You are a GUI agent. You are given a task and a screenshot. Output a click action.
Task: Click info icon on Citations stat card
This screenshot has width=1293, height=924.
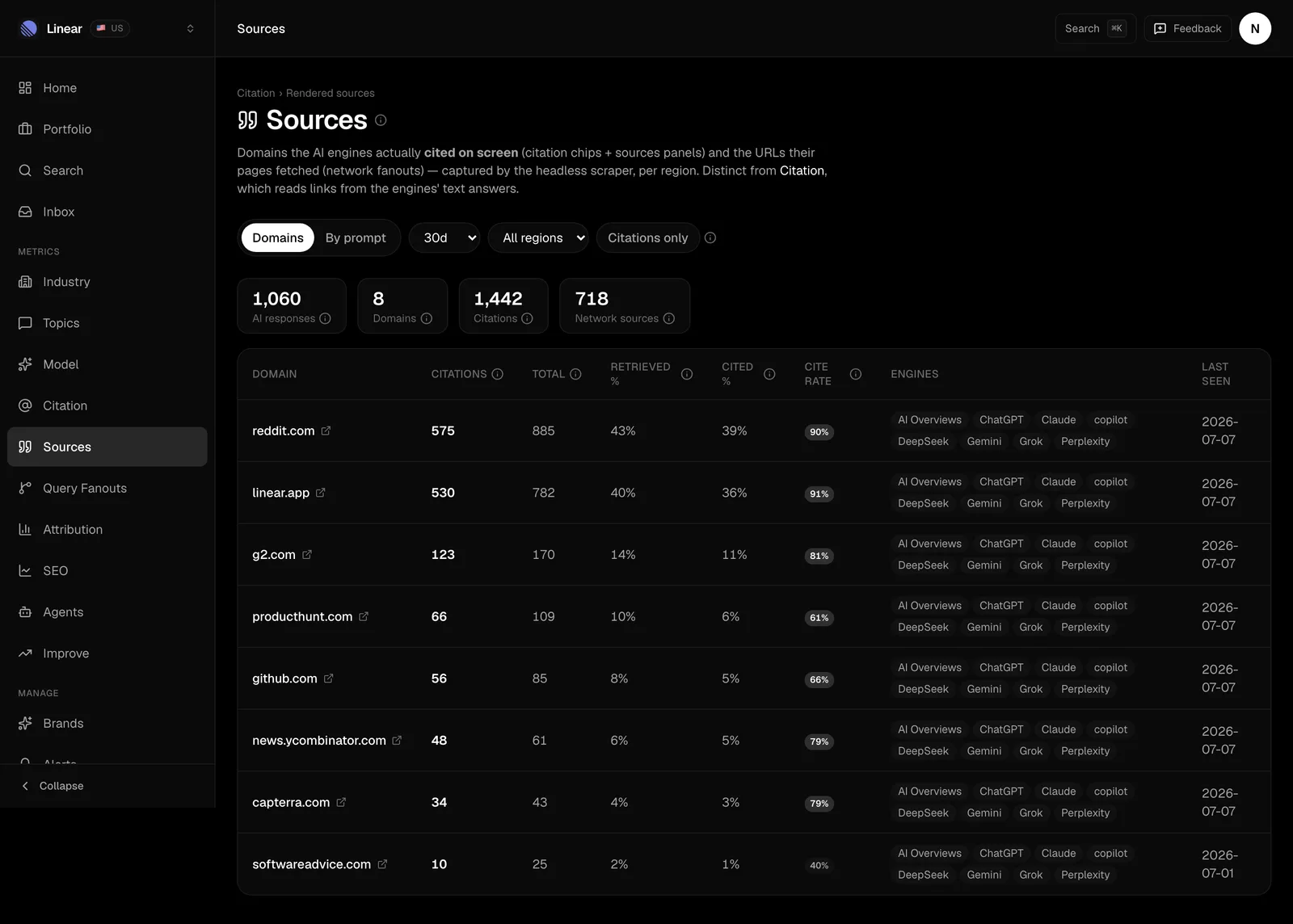click(527, 318)
